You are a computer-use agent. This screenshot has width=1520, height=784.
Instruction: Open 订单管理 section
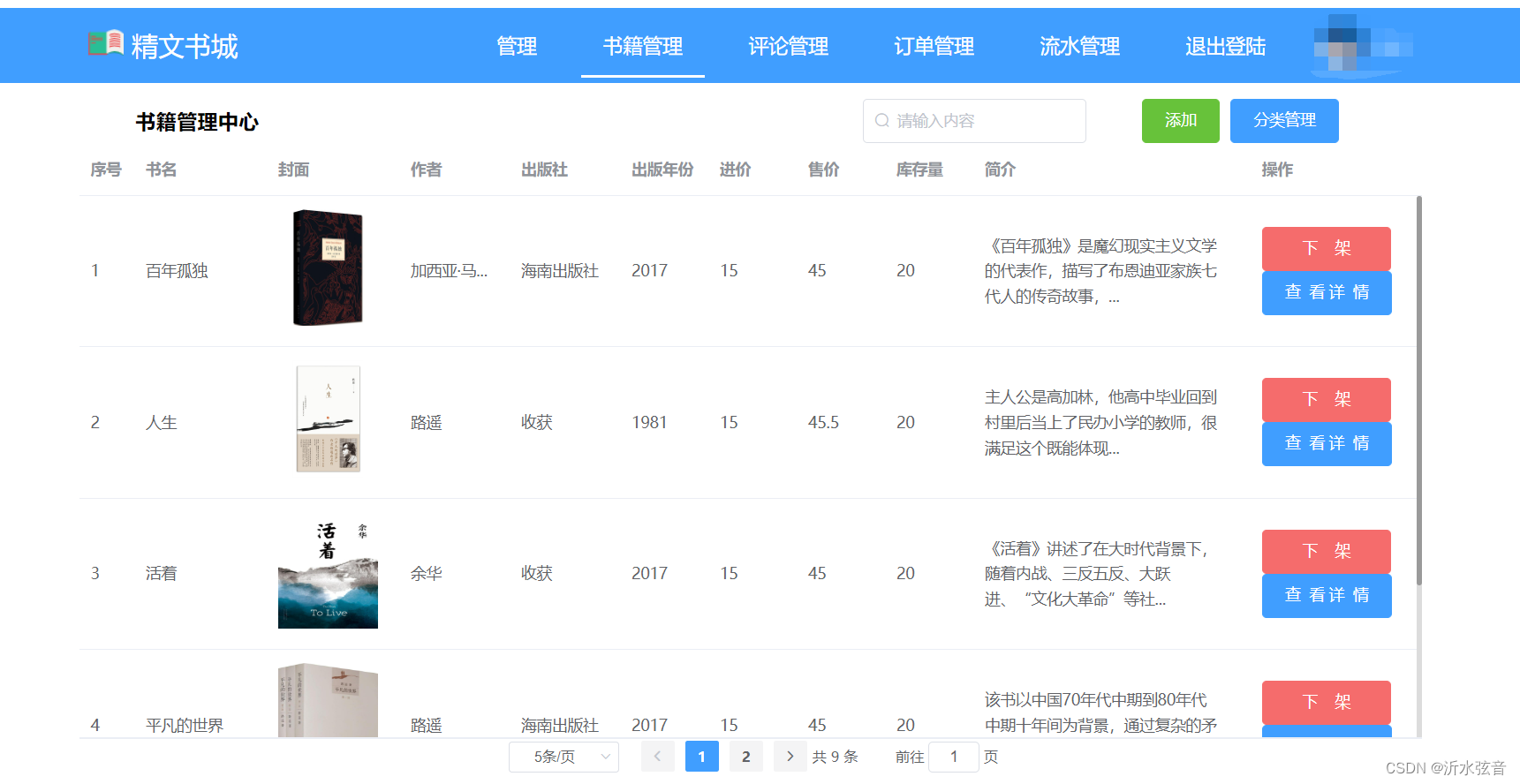[934, 46]
